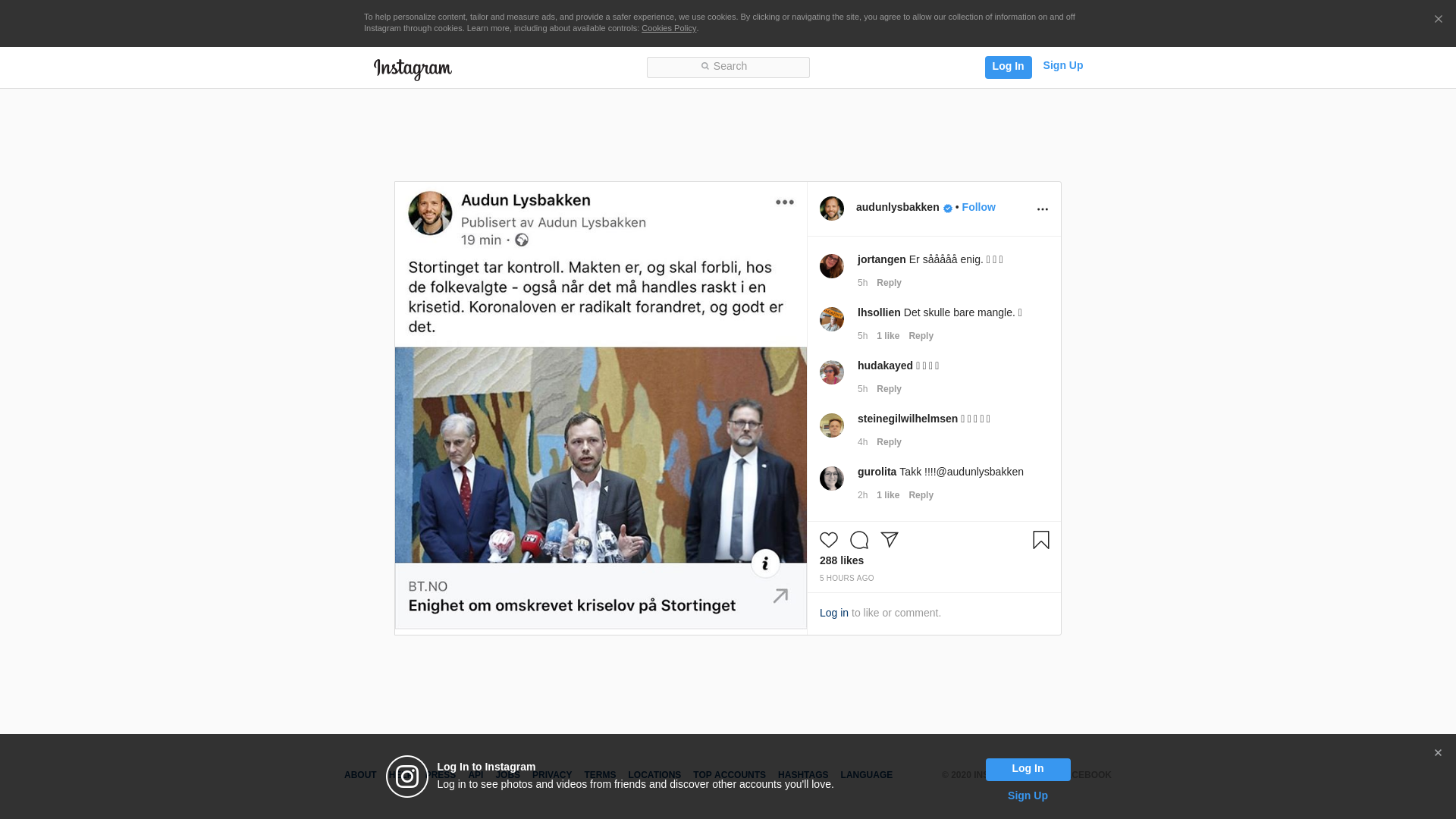The width and height of the screenshot is (1456, 819).
Task: Click the post image of press conference
Action: (x=601, y=455)
